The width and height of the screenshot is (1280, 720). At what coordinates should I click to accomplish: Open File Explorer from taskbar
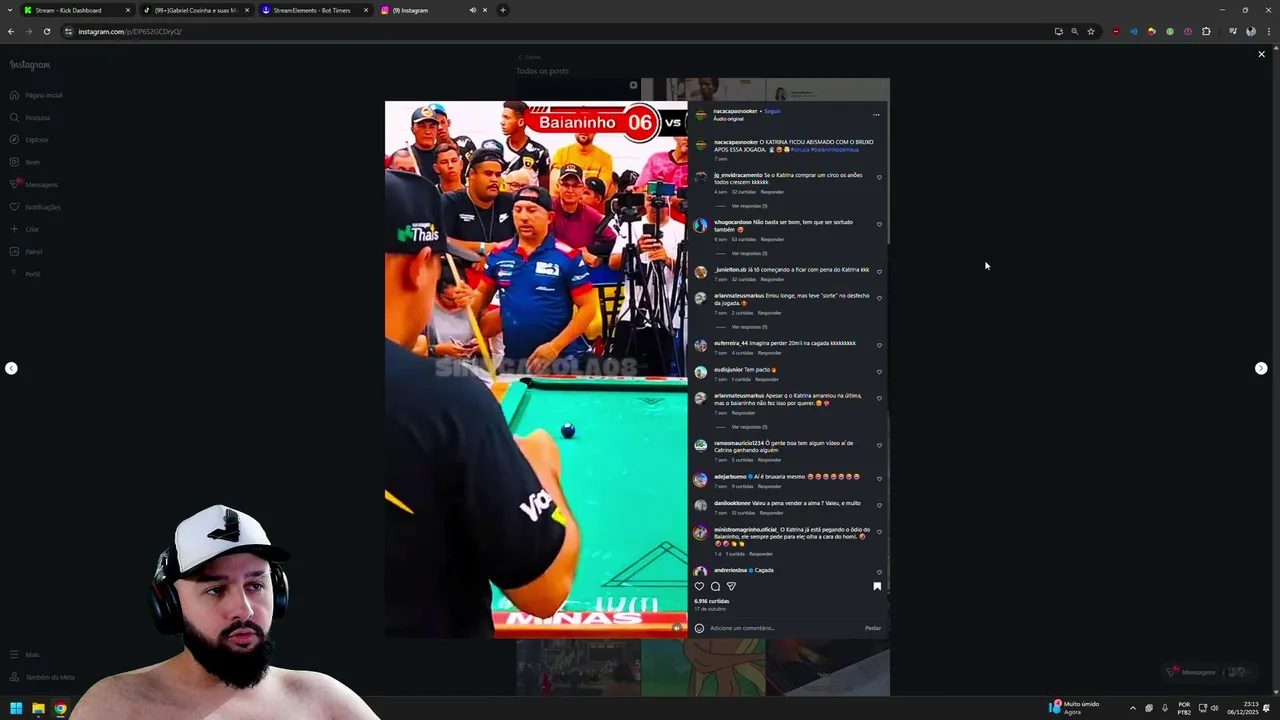(x=38, y=708)
